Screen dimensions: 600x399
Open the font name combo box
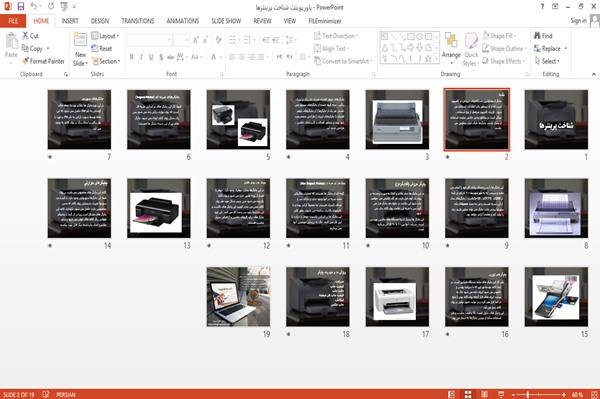[149, 39]
